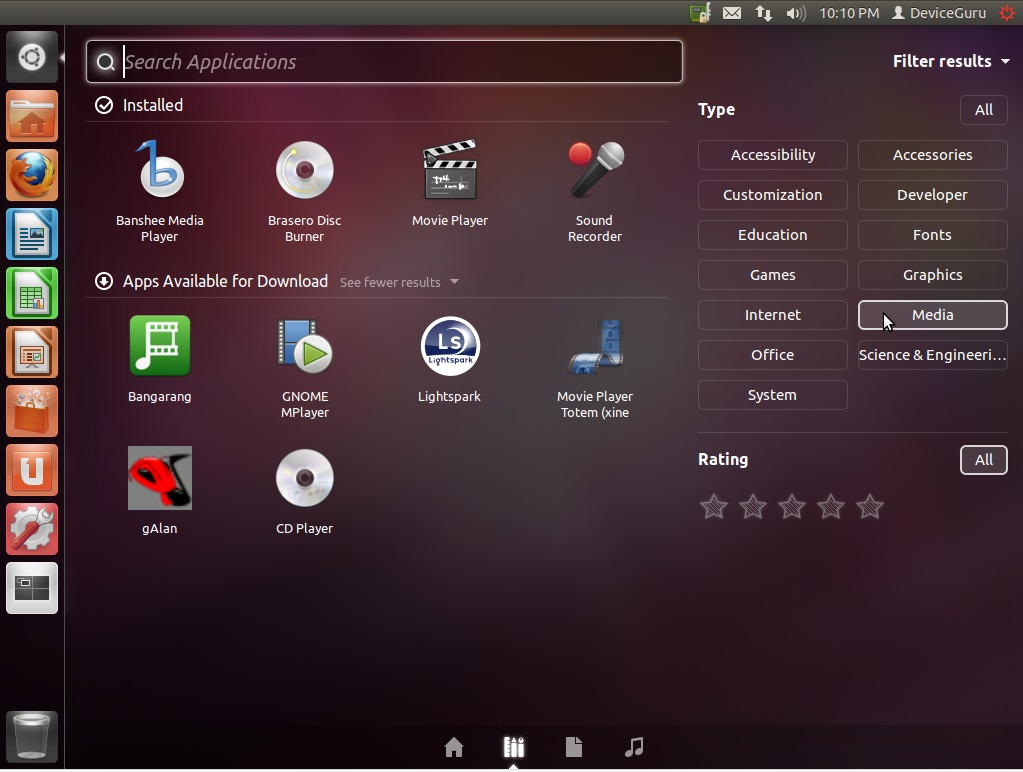Open Banshee Media Player app

(x=160, y=191)
